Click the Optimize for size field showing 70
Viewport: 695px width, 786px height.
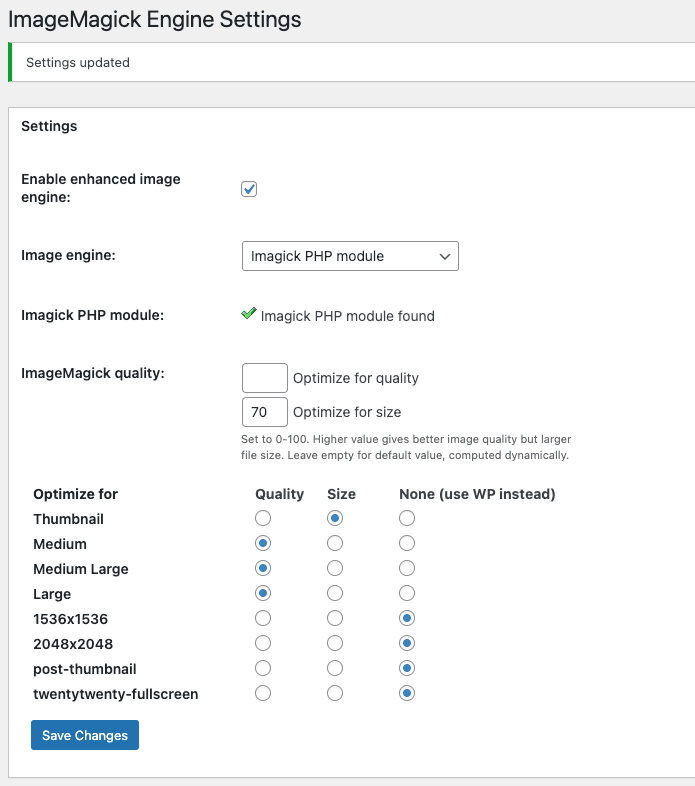(265, 412)
